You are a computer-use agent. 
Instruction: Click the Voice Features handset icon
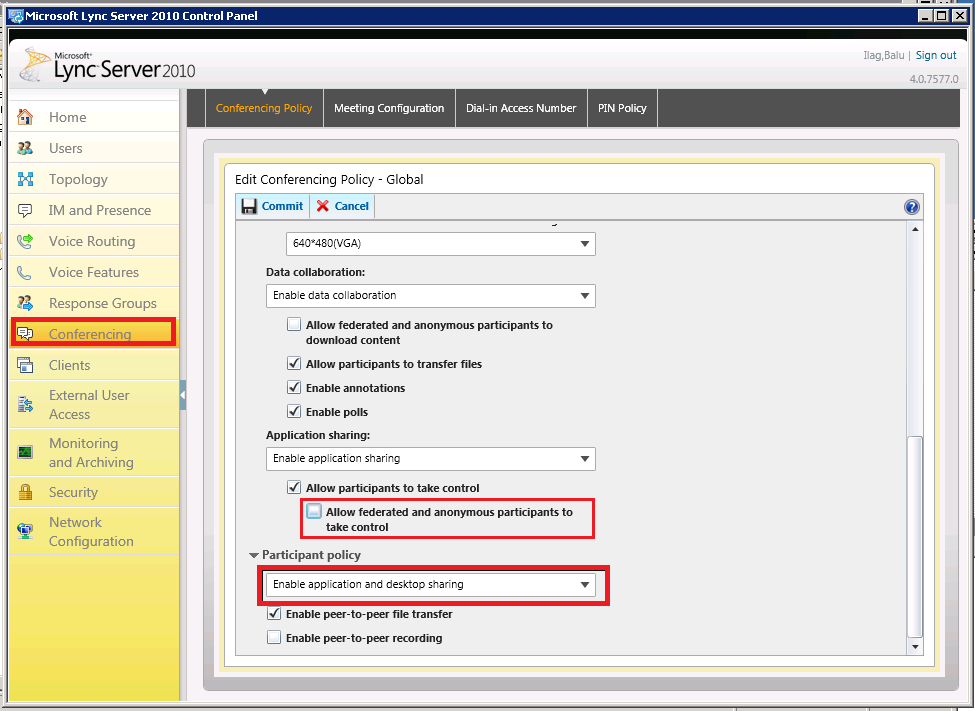click(x=25, y=272)
